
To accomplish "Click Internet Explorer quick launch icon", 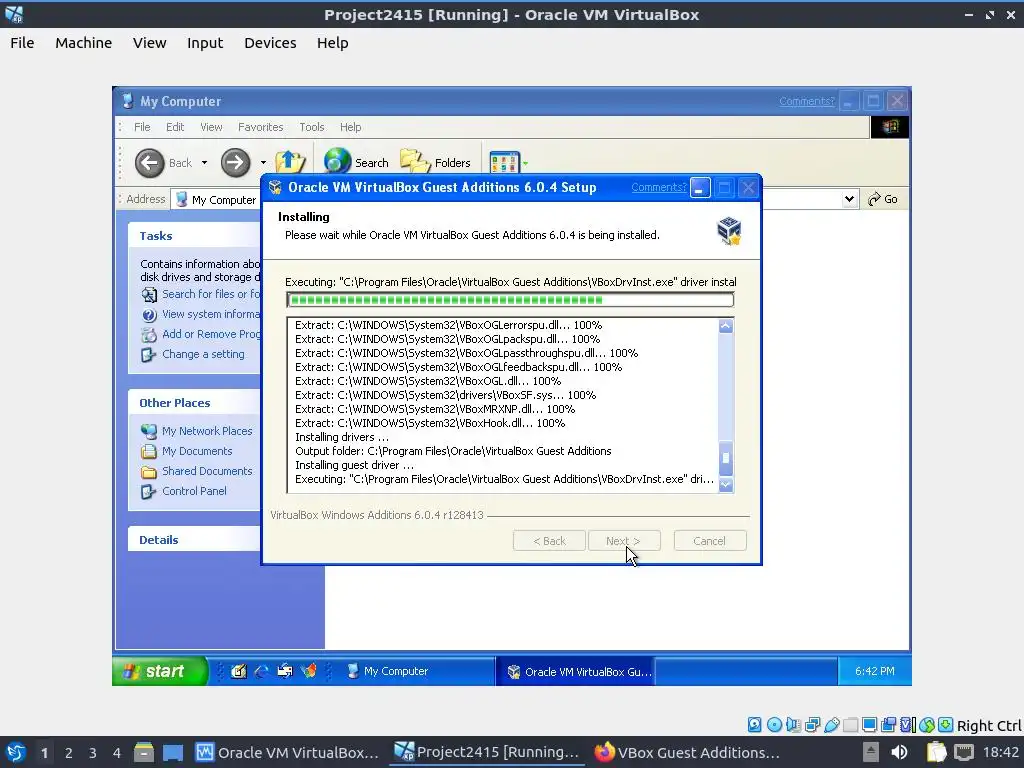I will coord(261,671).
